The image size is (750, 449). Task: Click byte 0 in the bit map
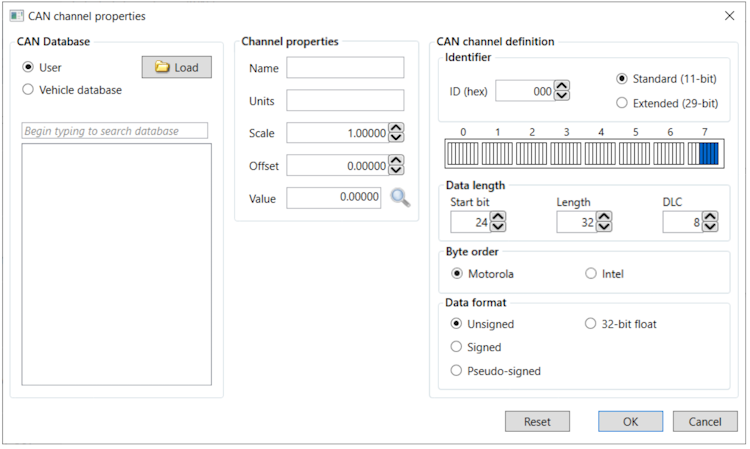[x=463, y=153]
